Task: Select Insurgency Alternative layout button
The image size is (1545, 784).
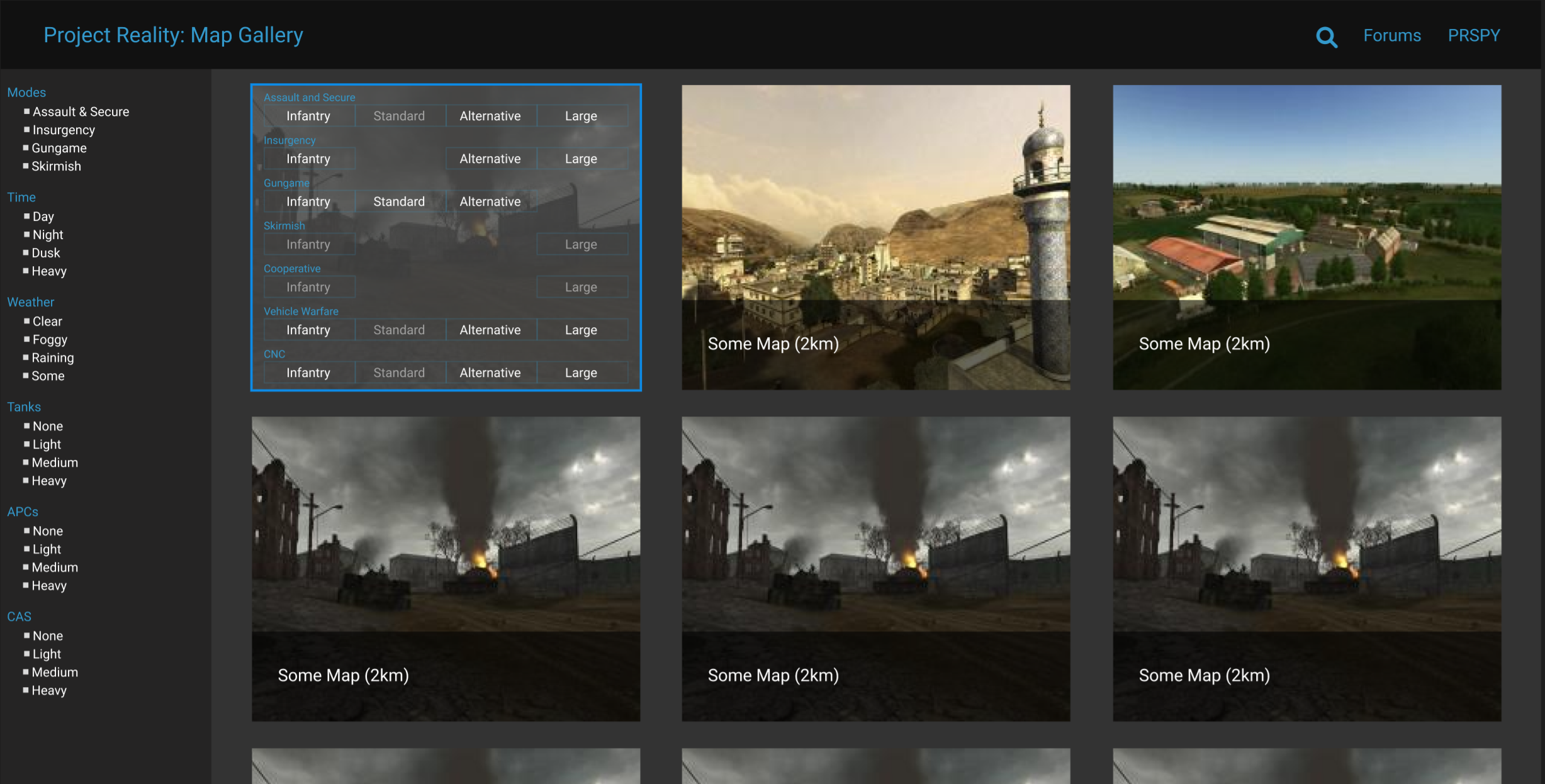Action: [490, 159]
